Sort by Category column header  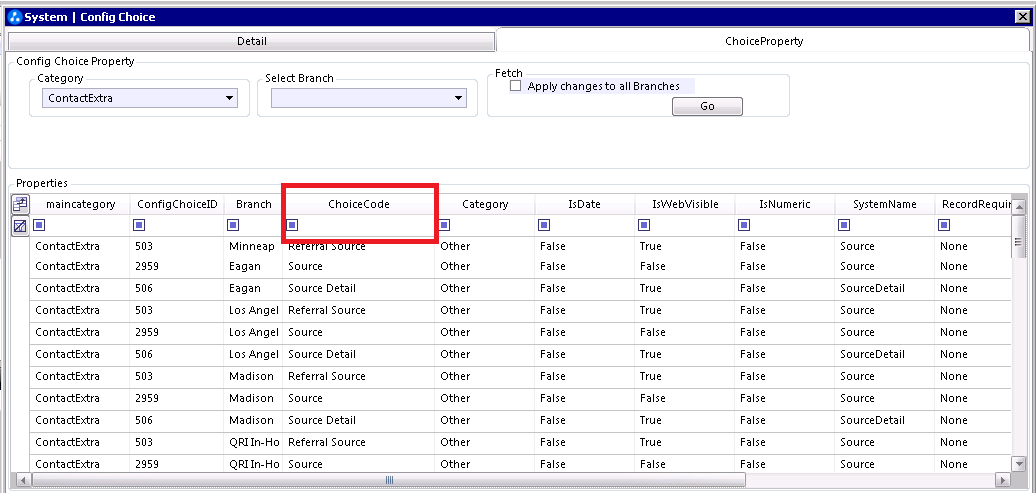pos(485,204)
